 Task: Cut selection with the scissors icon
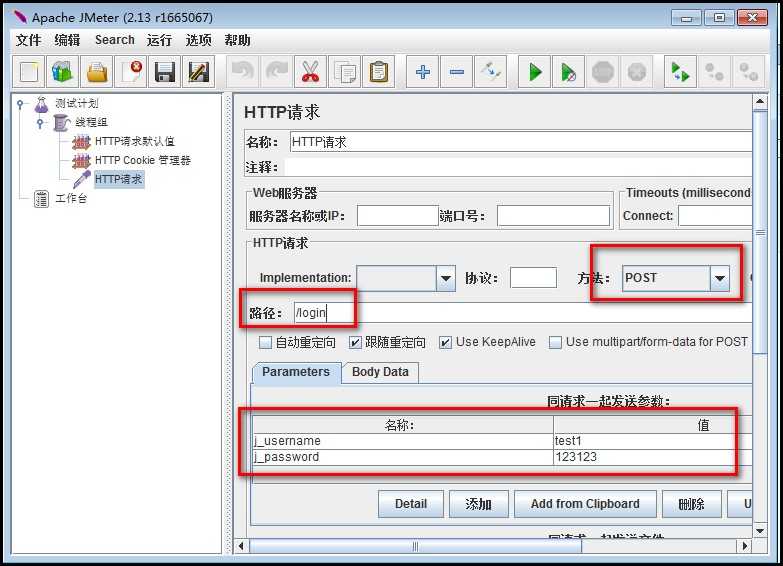pos(311,72)
